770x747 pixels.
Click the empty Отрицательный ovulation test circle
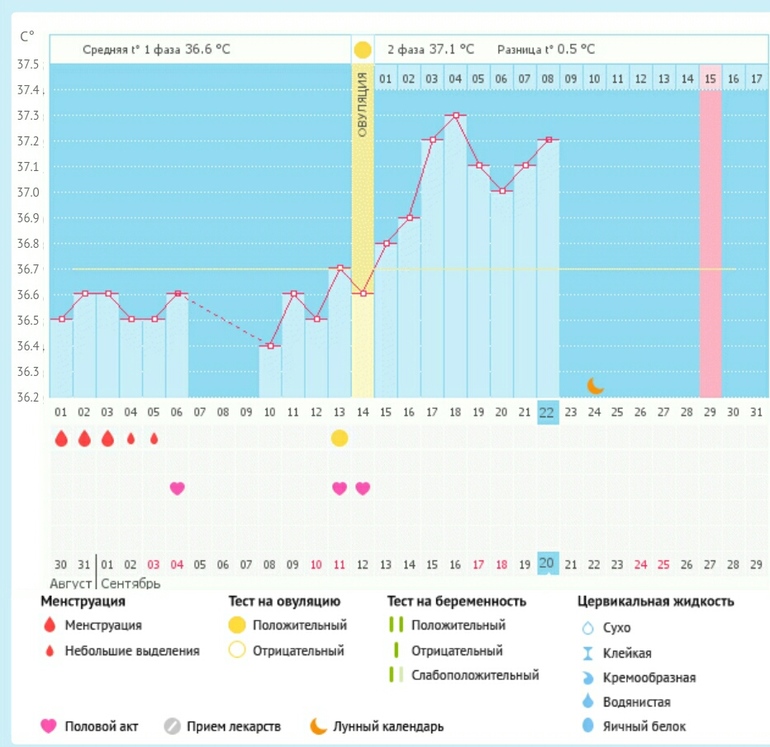click(238, 651)
